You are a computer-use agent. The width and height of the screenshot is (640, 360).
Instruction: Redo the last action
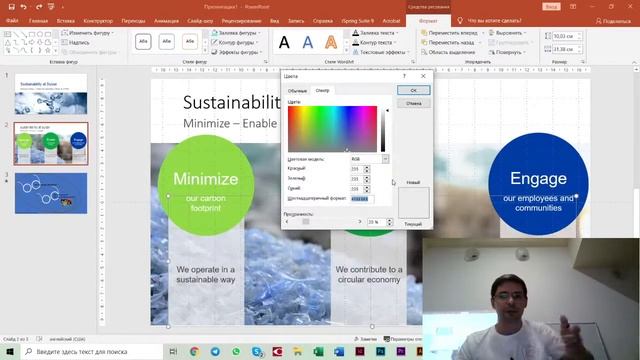click(39, 7)
